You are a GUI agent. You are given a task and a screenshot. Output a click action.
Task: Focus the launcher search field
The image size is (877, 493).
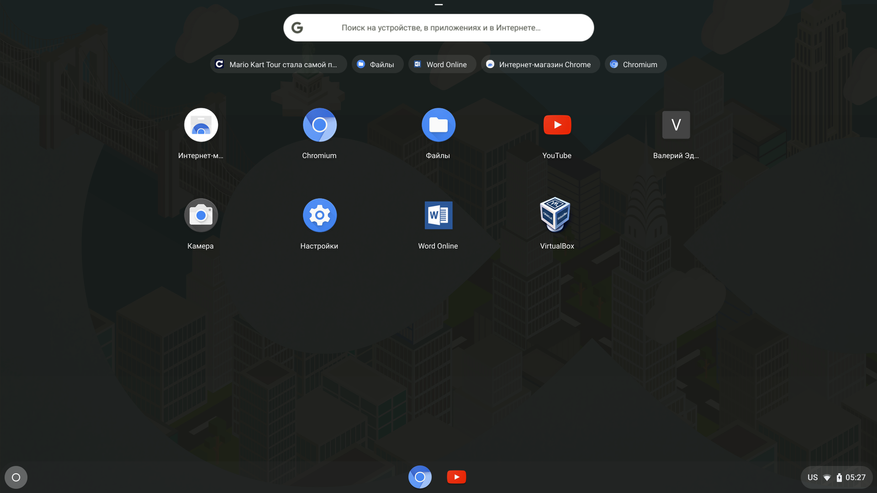[438, 27]
